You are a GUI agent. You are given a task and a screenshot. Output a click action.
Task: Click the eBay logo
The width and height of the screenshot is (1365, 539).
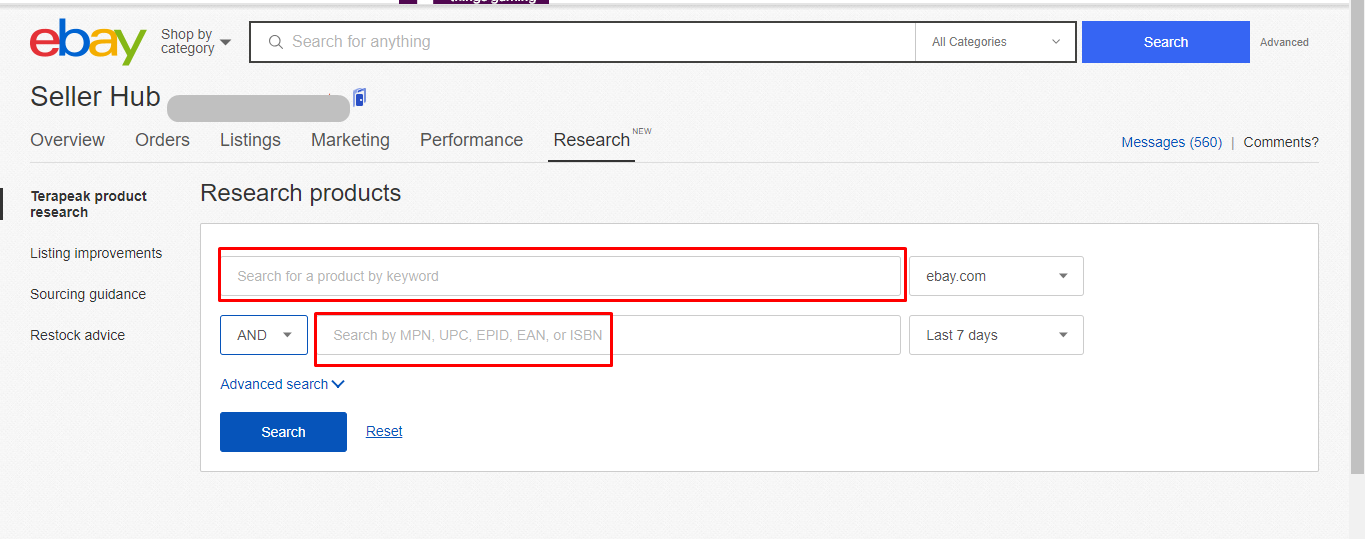coord(88,42)
